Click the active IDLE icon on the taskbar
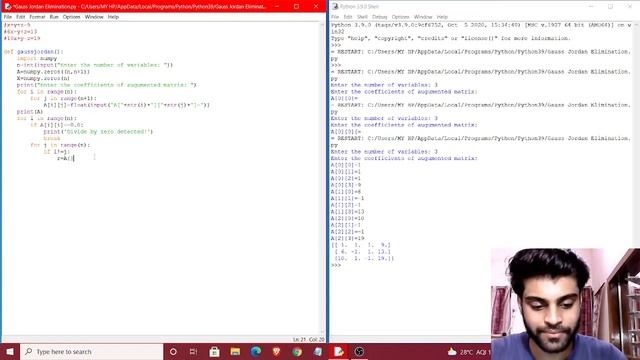The height and width of the screenshot is (360, 640). click(x=338, y=351)
